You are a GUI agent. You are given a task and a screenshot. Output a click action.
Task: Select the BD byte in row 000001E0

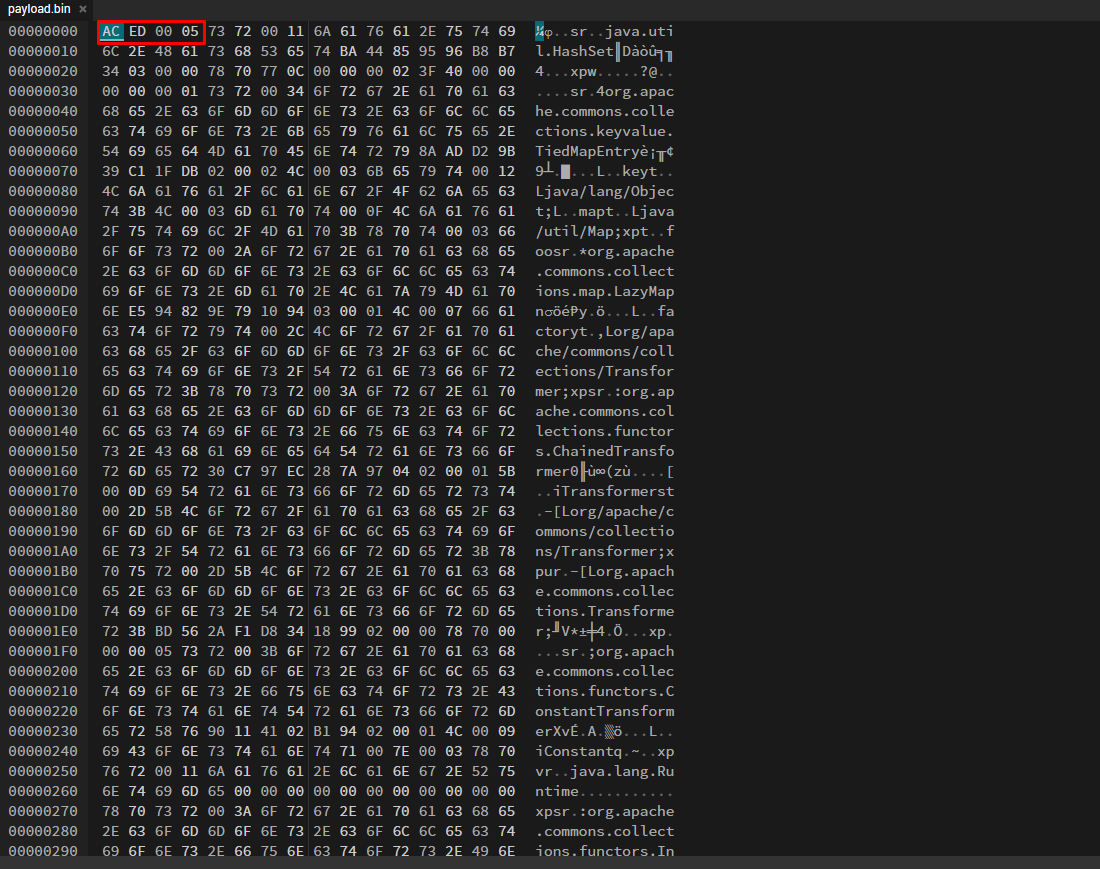tap(164, 631)
